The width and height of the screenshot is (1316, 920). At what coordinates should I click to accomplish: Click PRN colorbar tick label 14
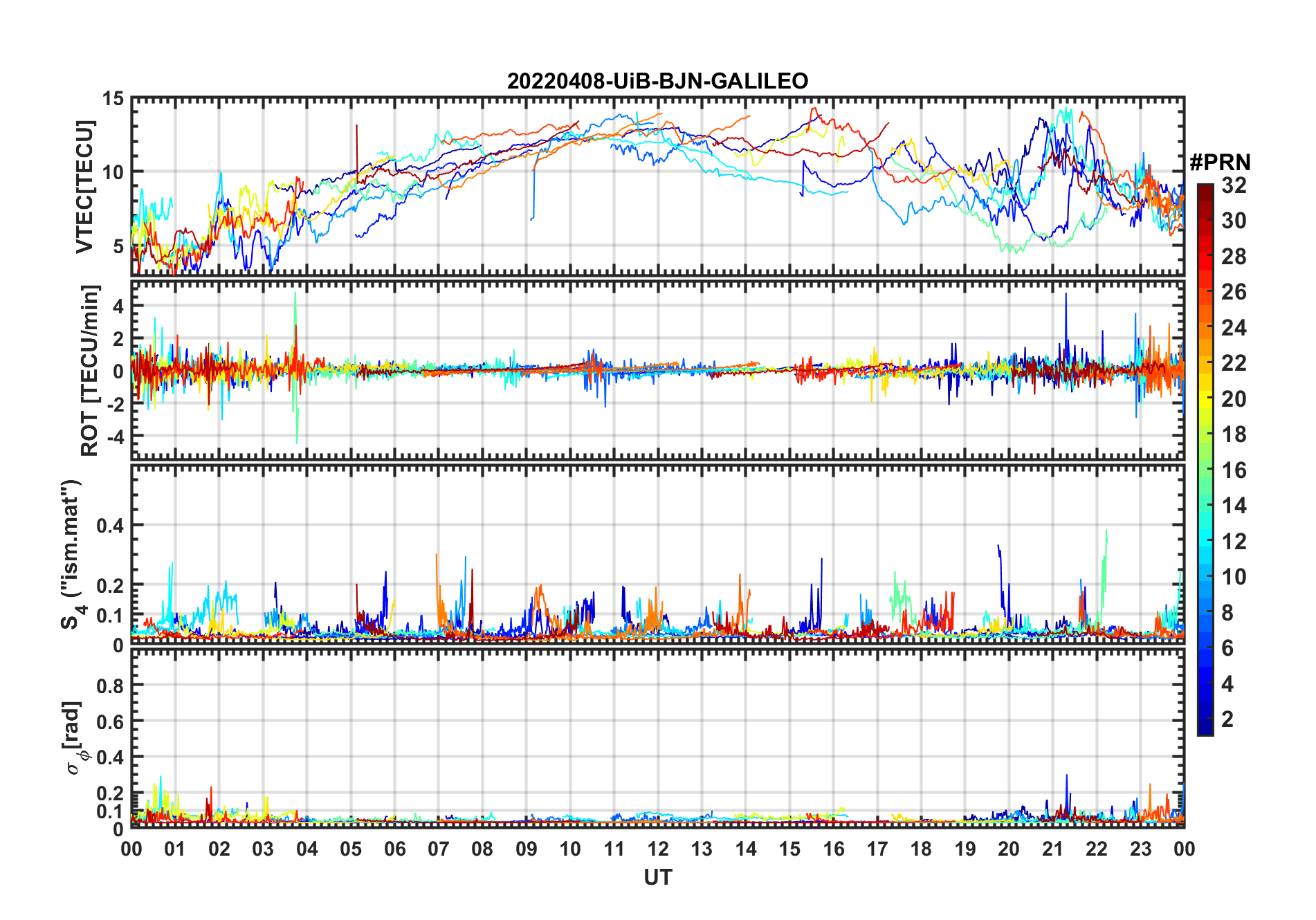[1234, 506]
